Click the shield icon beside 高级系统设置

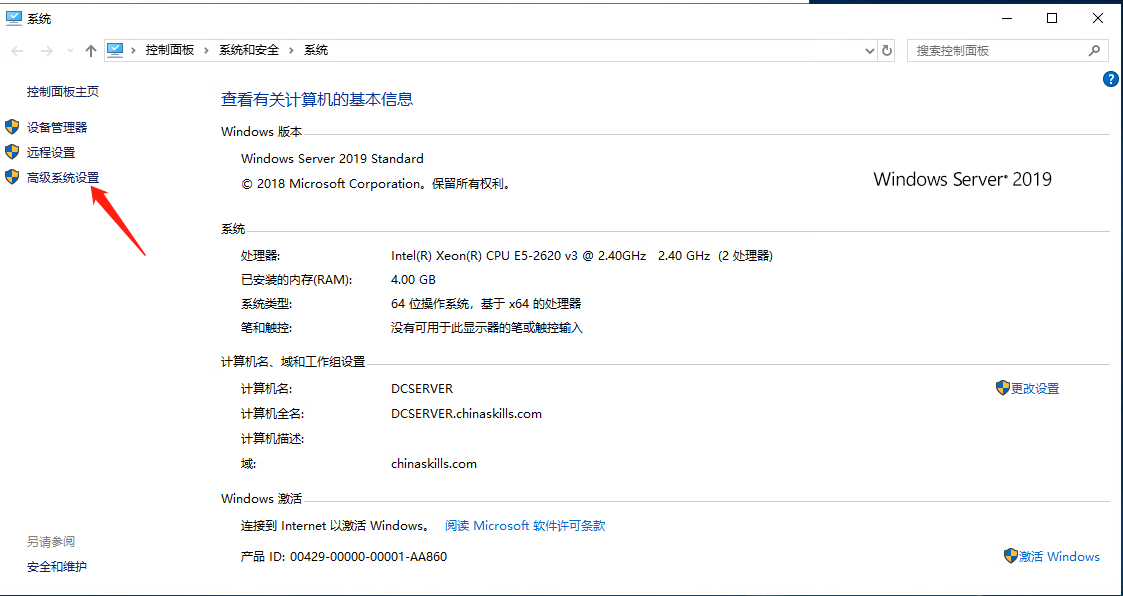[11, 177]
